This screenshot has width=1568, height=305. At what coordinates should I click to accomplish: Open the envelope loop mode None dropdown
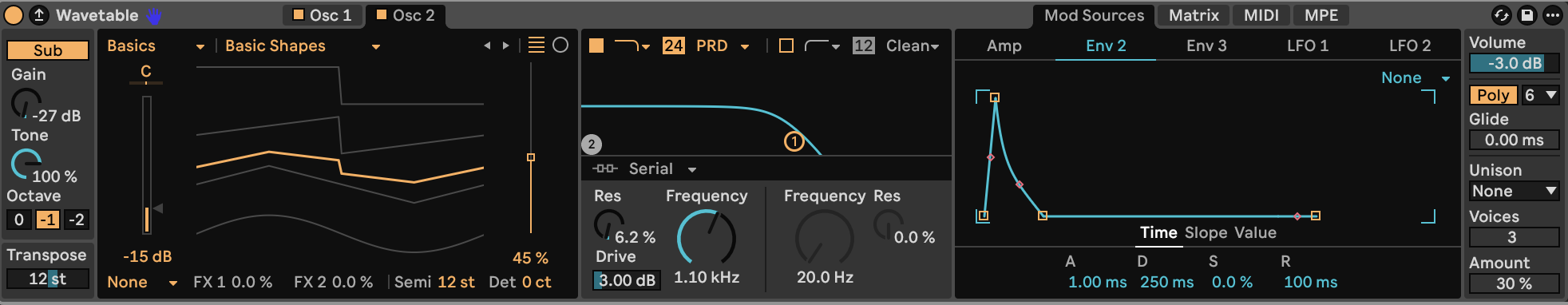1416,77
